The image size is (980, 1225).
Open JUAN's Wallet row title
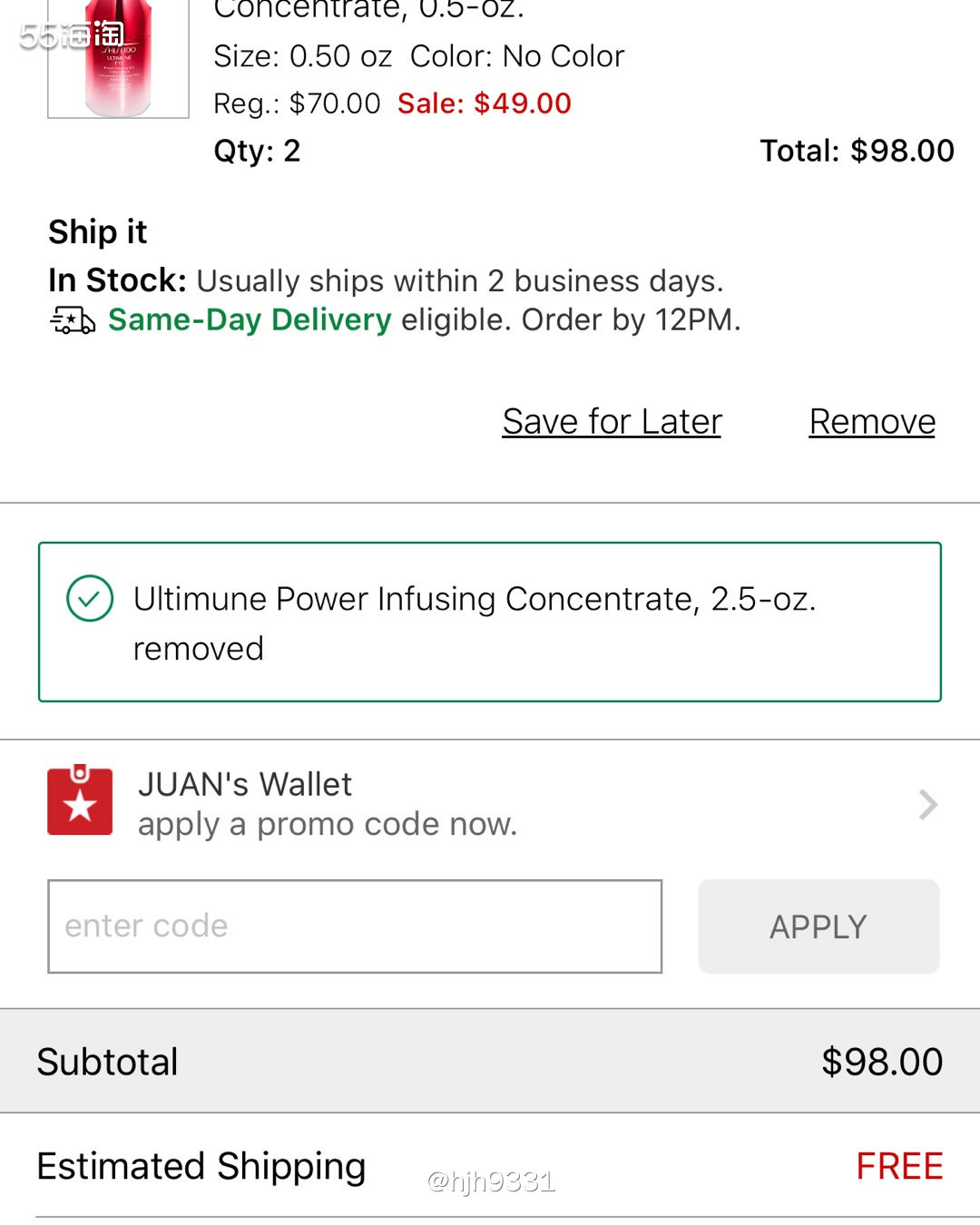245,784
